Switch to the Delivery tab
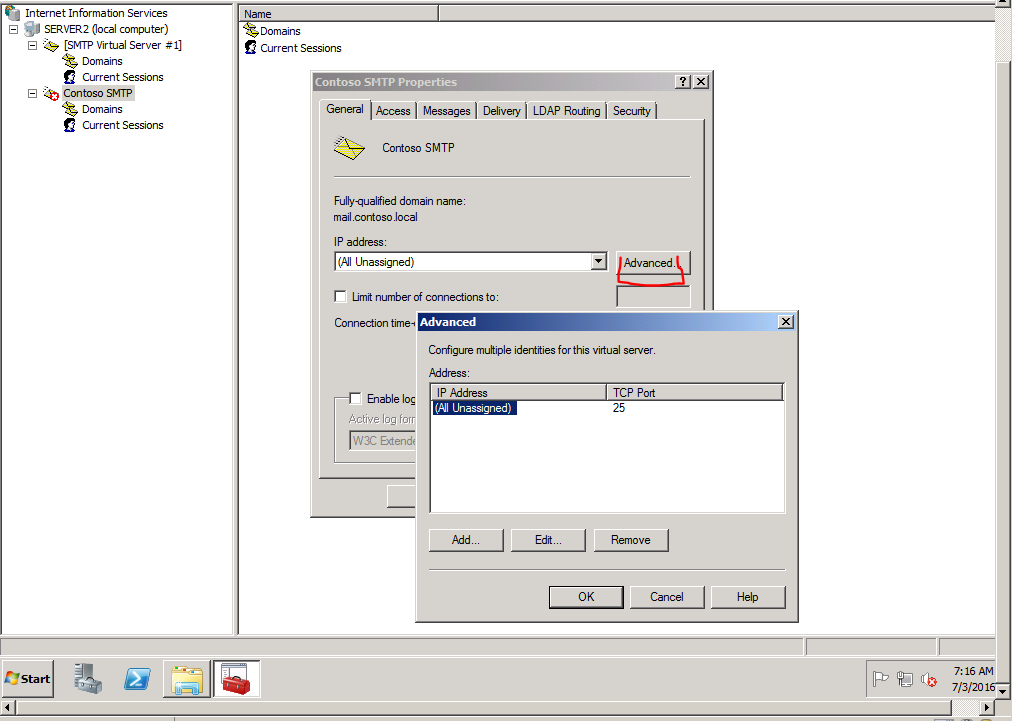The width and height of the screenshot is (1012, 721). pos(501,111)
